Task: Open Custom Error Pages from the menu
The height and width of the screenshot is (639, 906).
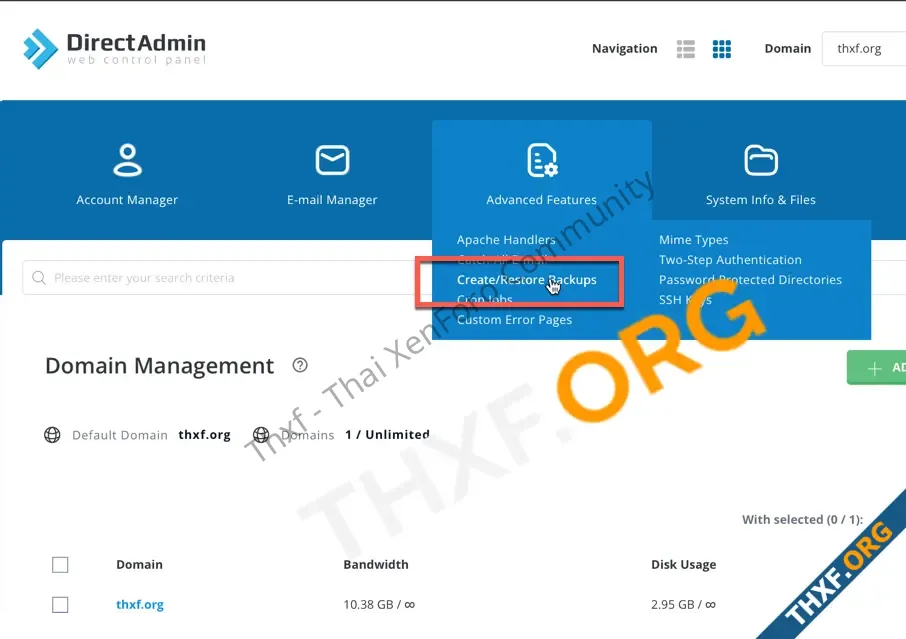Action: pyautogui.click(x=514, y=319)
